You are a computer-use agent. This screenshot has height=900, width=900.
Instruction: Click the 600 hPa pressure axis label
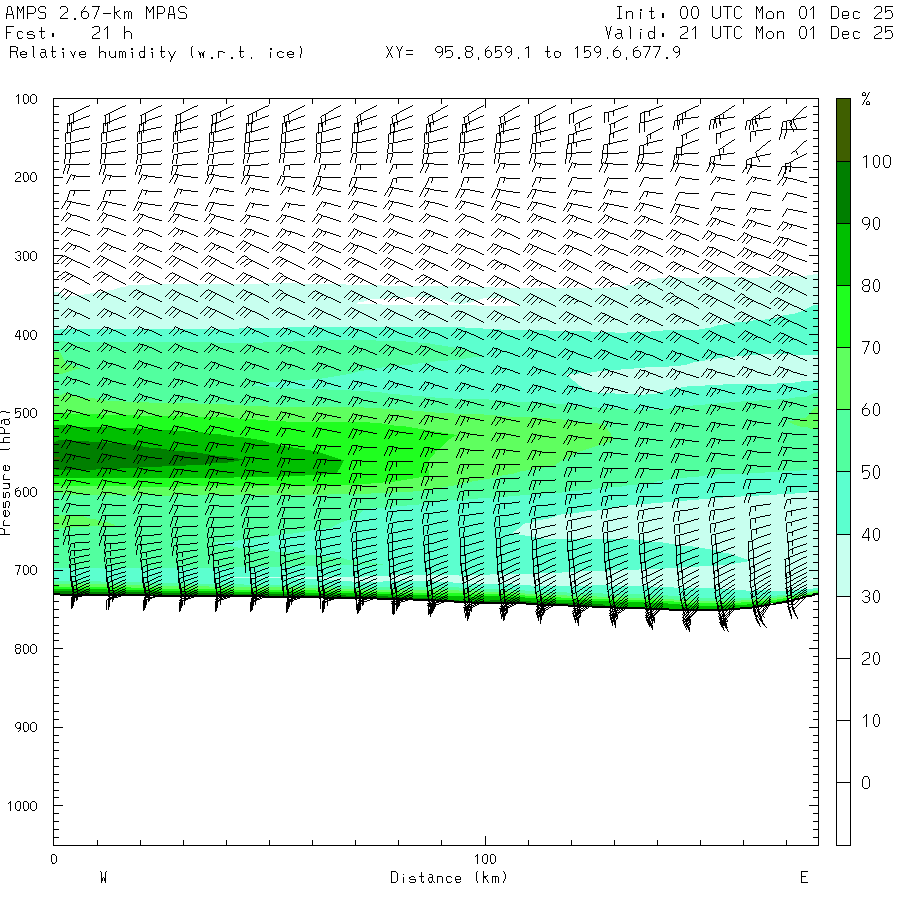(26, 492)
